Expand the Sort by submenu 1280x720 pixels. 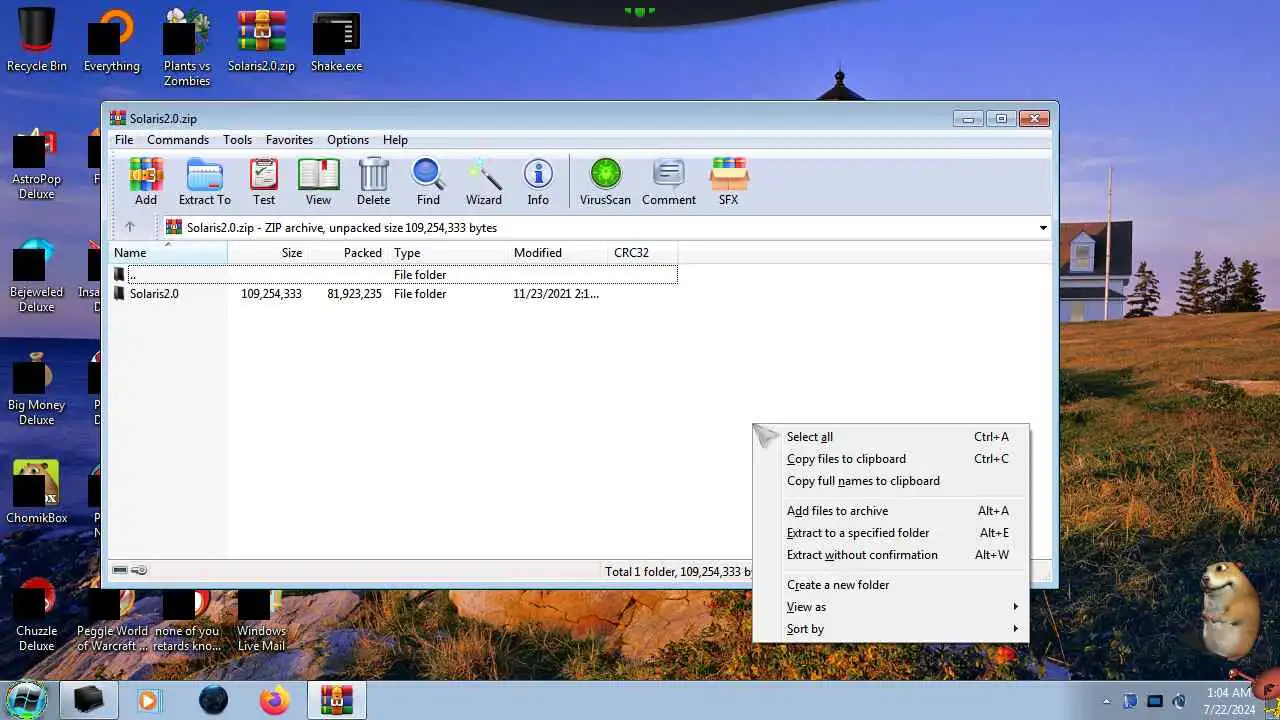pyautogui.click(x=891, y=629)
